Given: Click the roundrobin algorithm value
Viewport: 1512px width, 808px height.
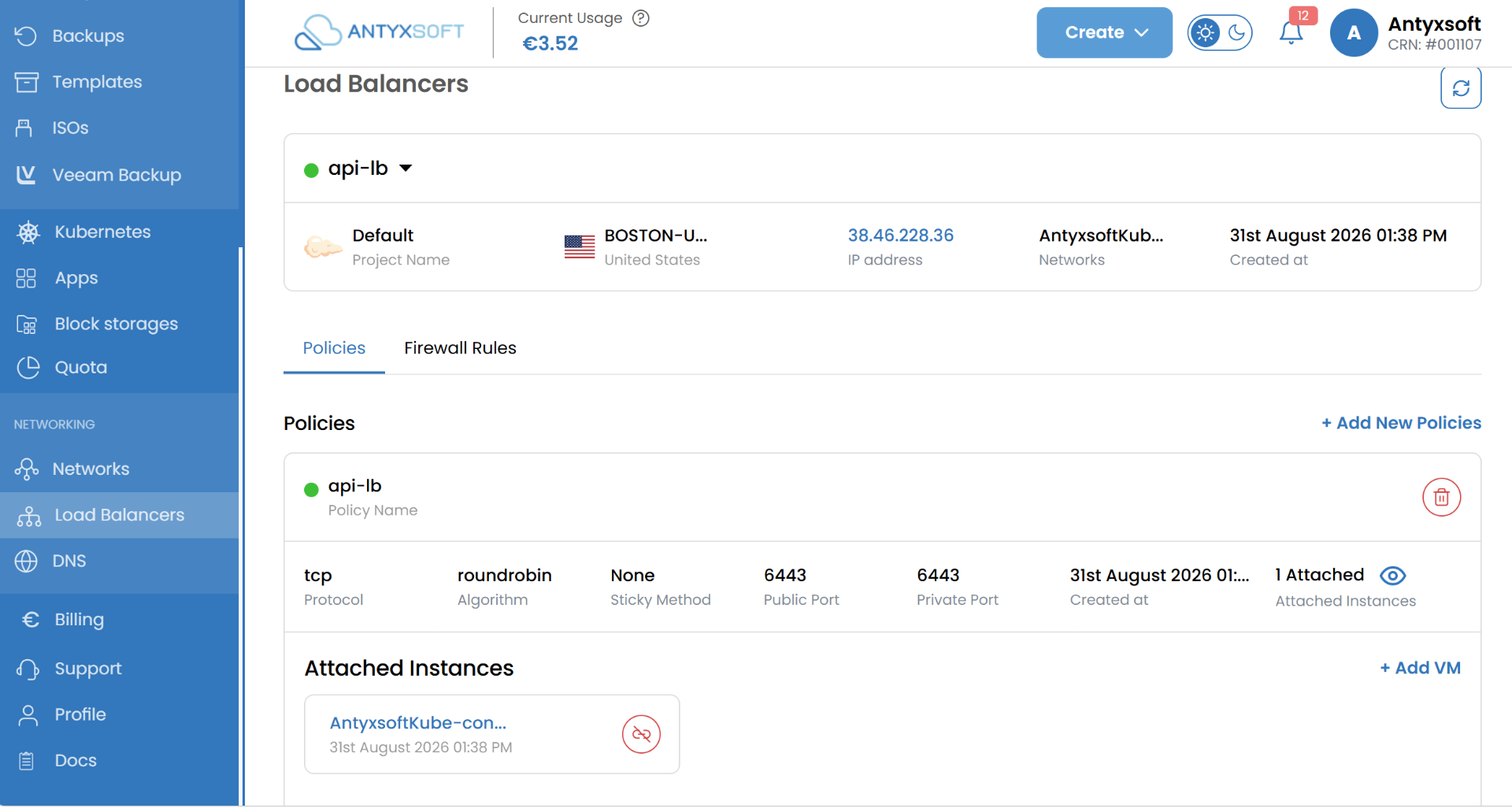Looking at the screenshot, I should click(504, 576).
